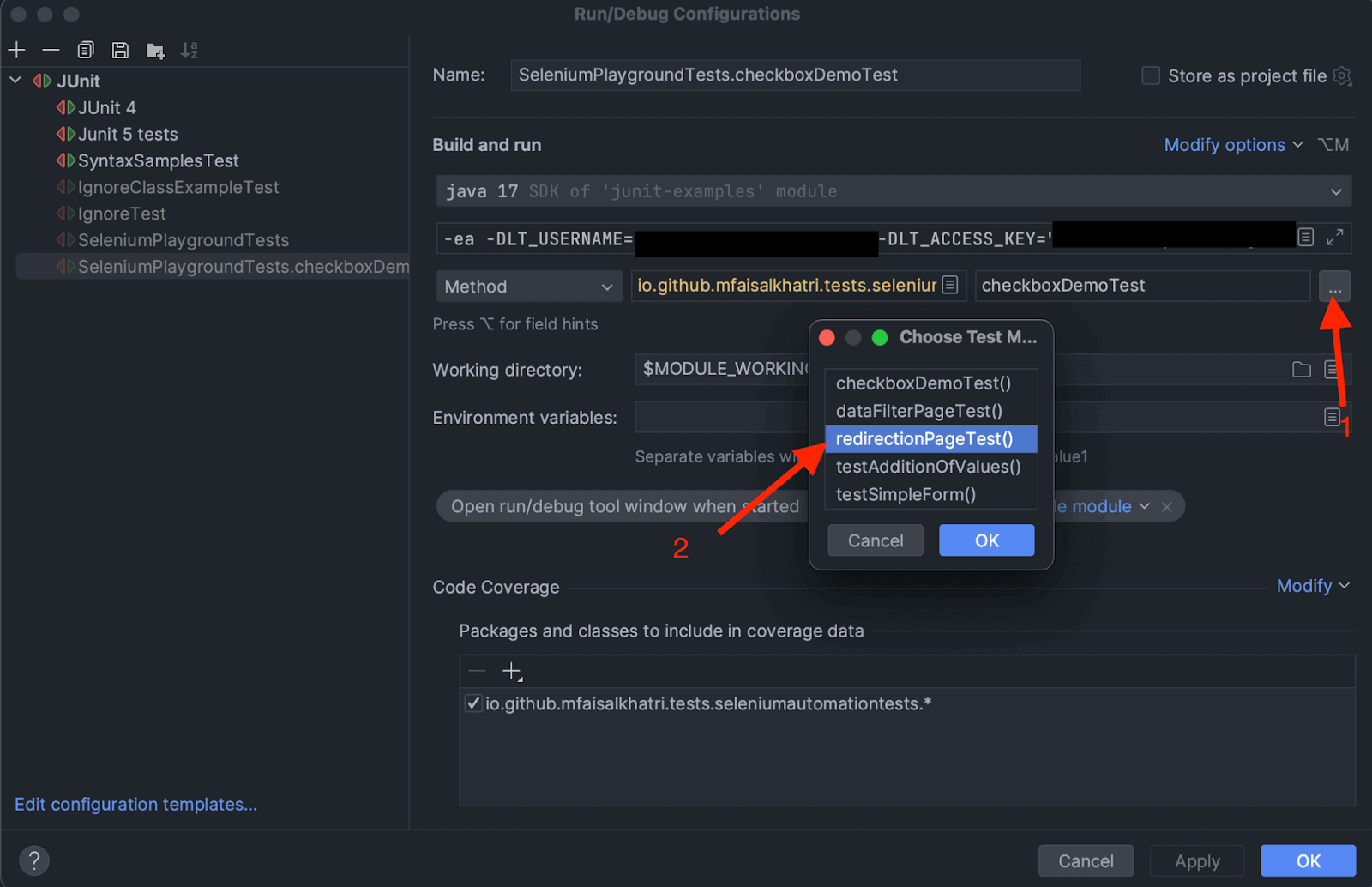Click the add plus icon under coverage packages
1372x887 pixels.
[512, 672]
